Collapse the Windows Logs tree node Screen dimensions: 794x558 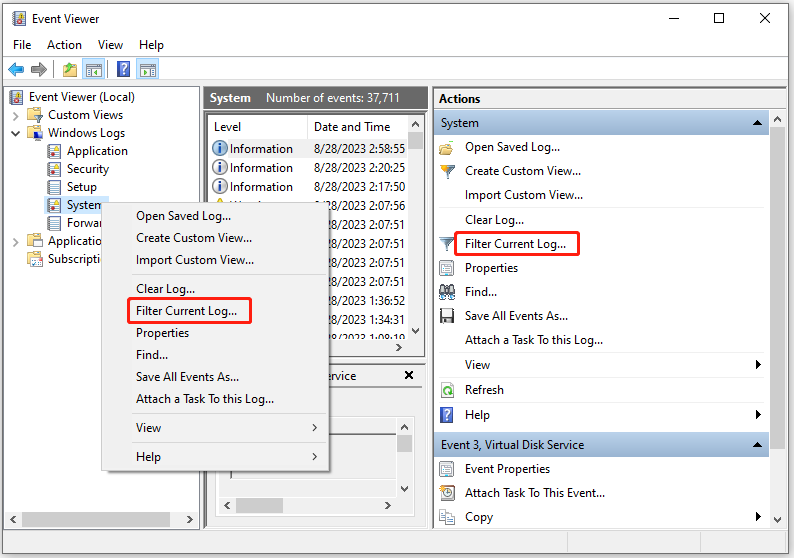(x=16, y=133)
